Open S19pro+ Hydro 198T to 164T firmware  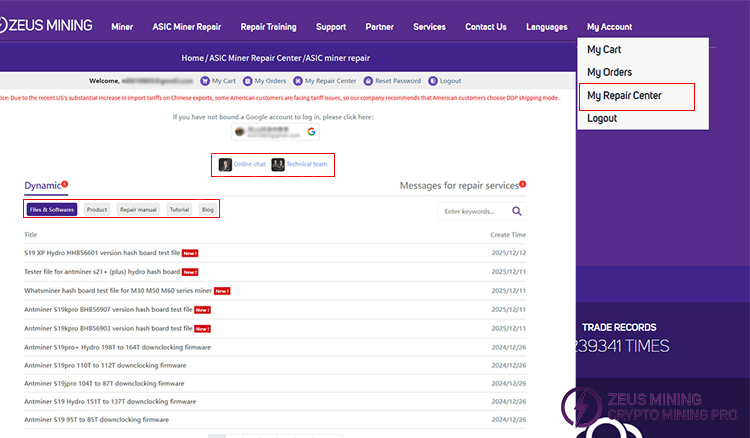click(x=117, y=347)
